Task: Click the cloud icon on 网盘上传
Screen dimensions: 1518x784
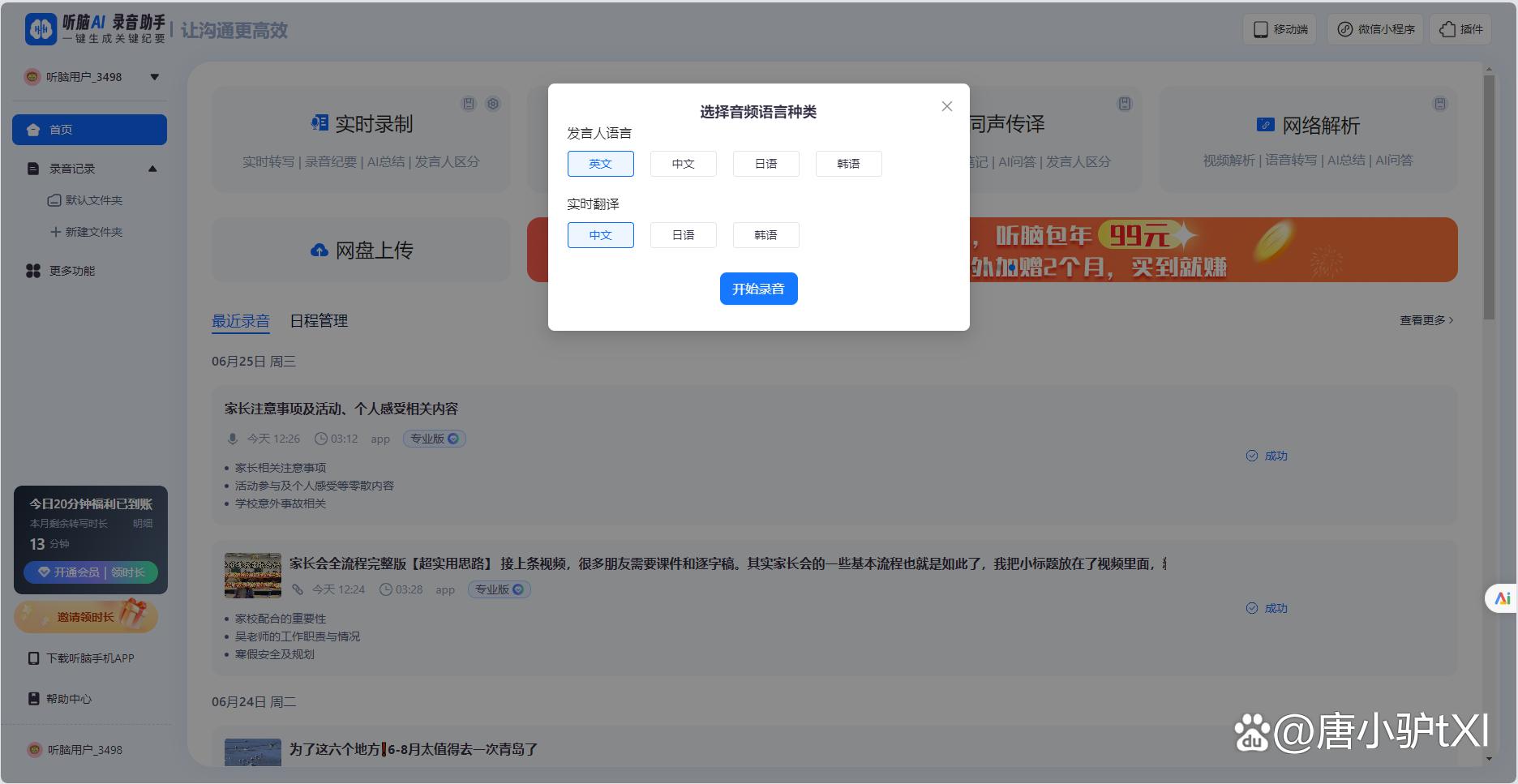Action: (319, 251)
